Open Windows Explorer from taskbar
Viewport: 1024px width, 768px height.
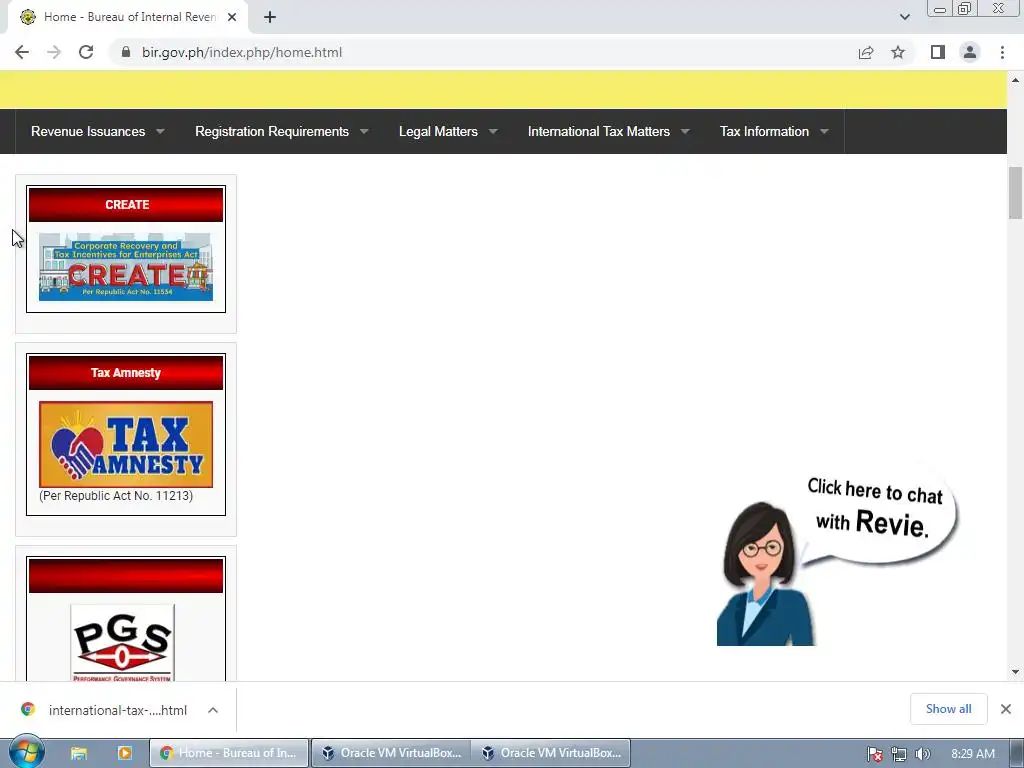(79, 753)
